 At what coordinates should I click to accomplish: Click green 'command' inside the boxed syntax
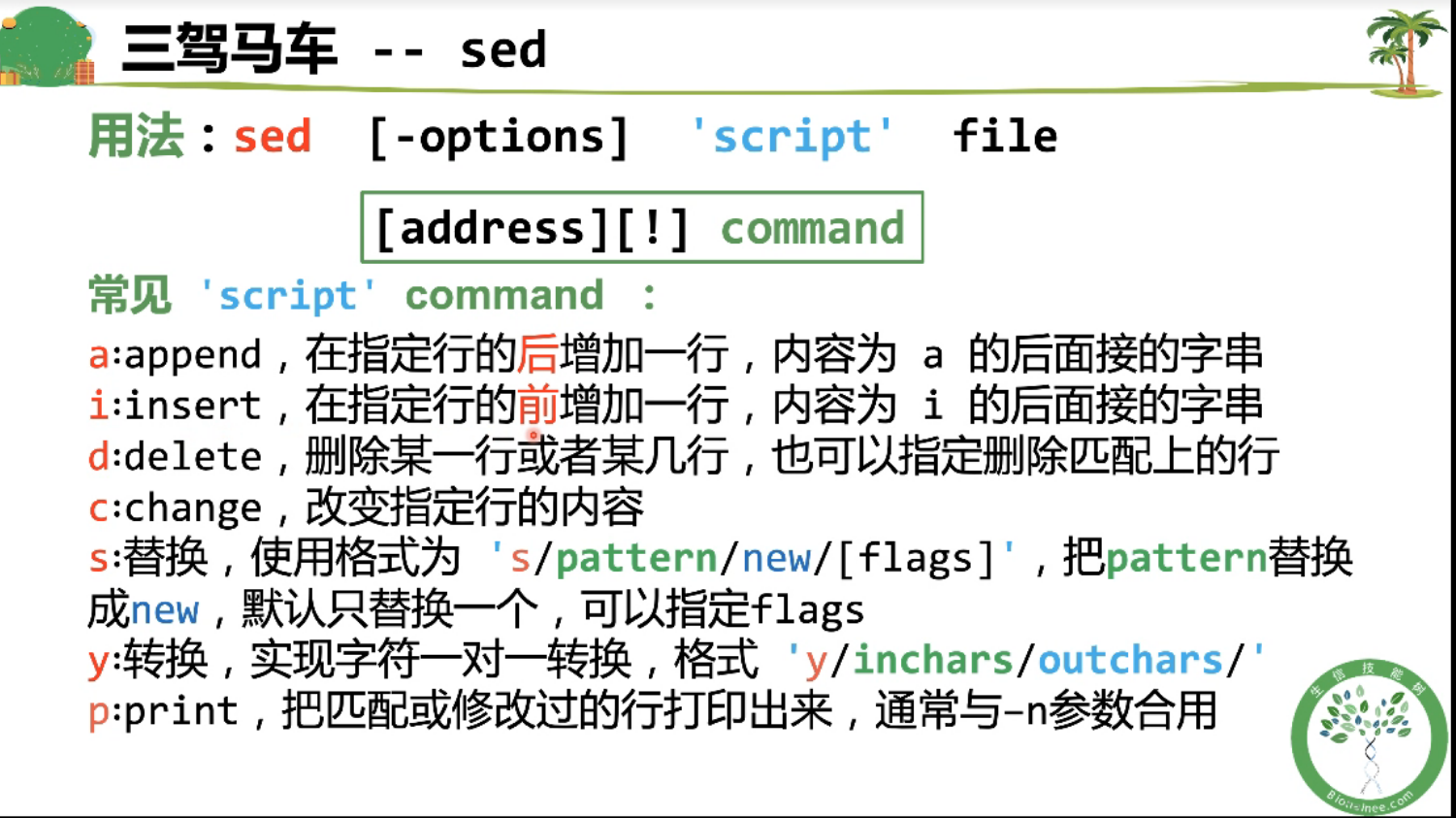(x=812, y=229)
